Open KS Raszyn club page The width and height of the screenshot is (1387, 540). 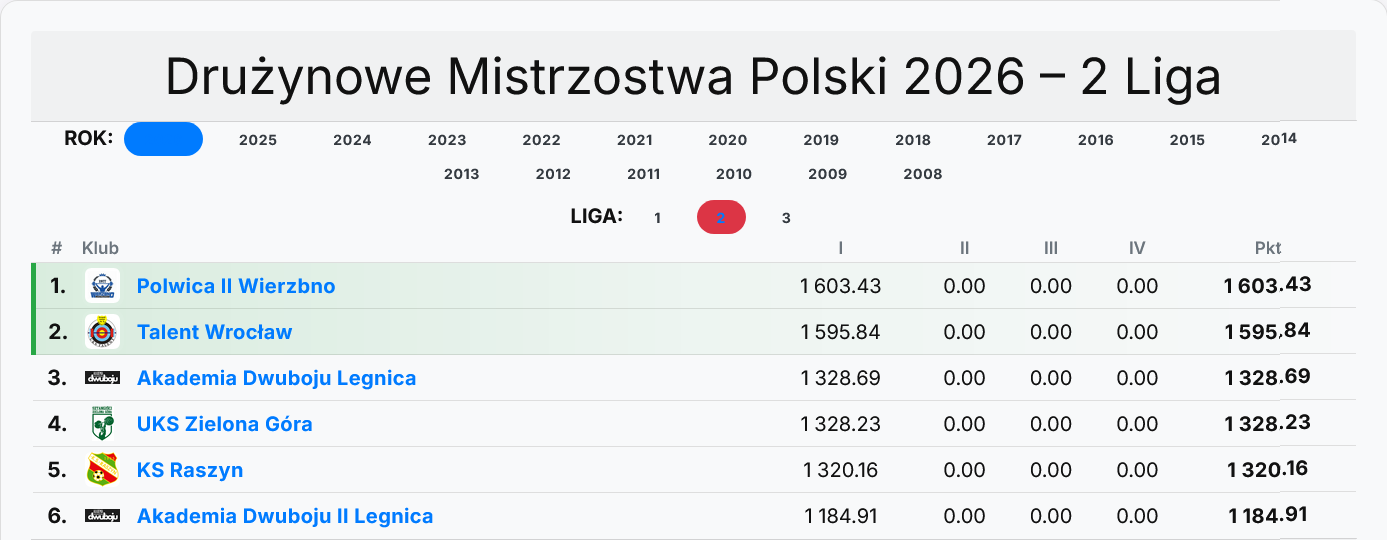[x=190, y=470]
